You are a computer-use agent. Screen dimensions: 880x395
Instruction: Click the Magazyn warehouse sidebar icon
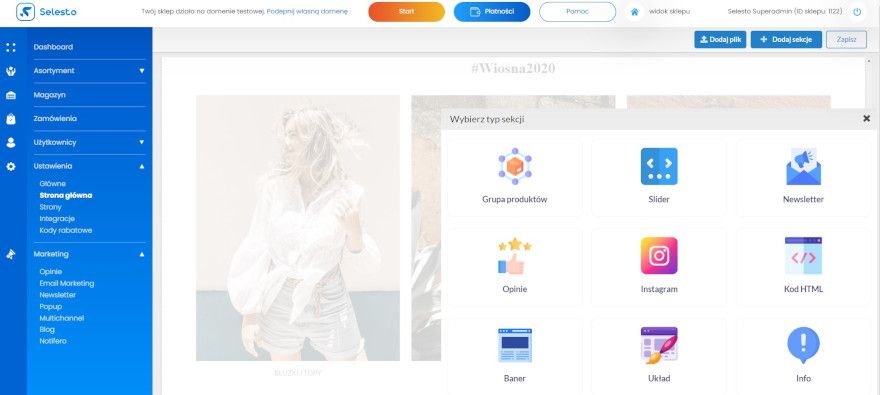click(11, 95)
